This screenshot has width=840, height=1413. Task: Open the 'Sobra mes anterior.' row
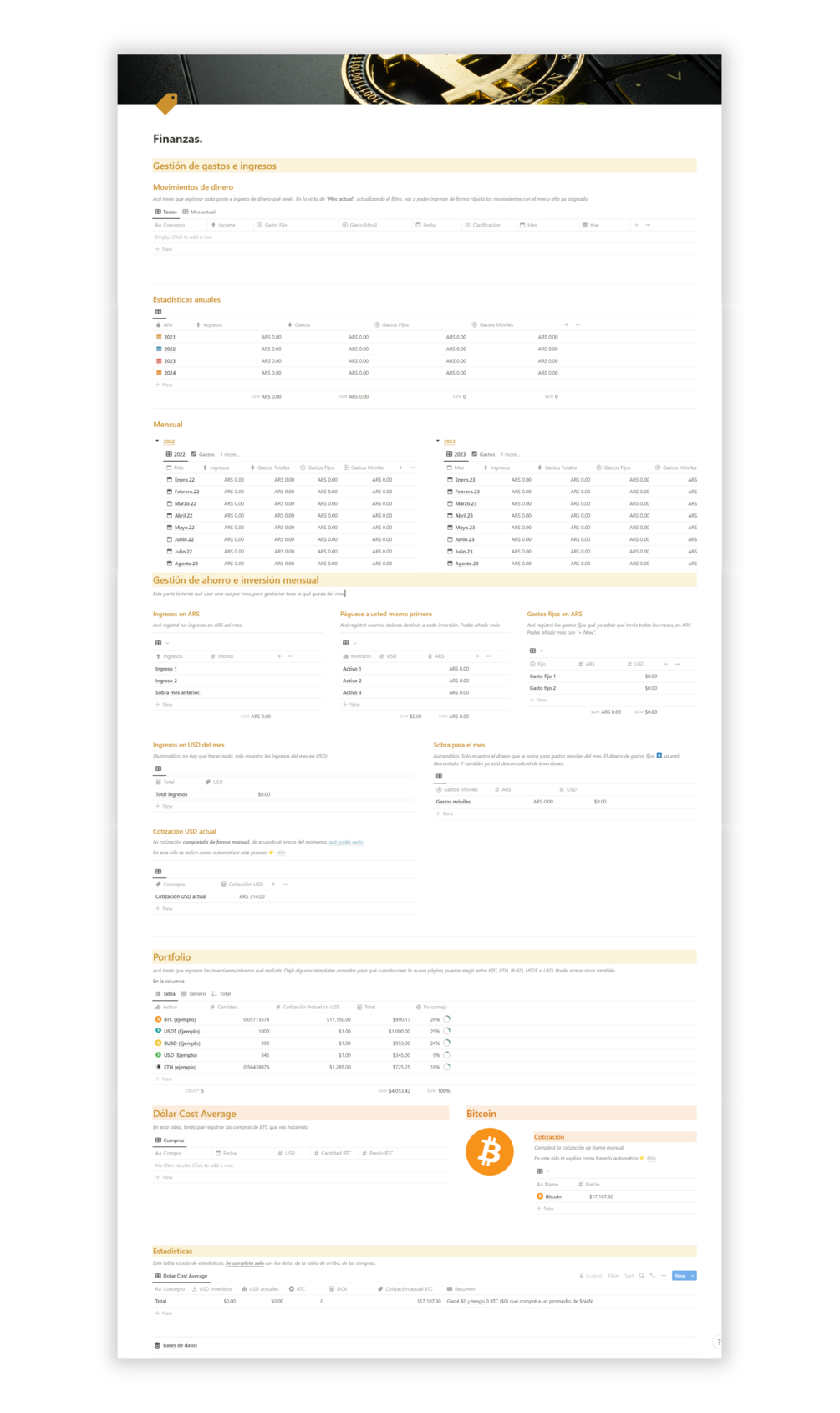click(x=177, y=692)
